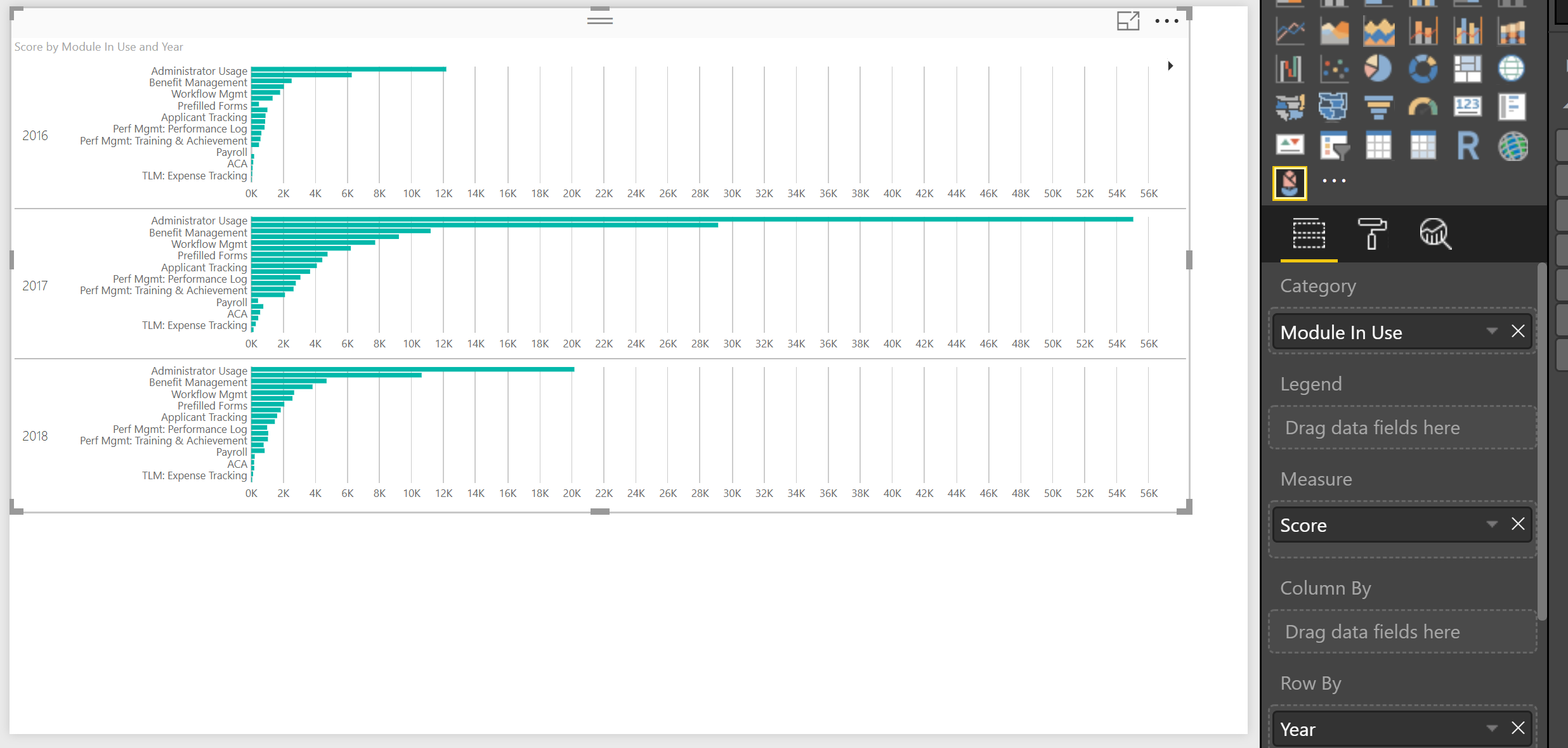This screenshot has width=1568, height=748.
Task: Click the Payroll label in 2017
Action: (x=232, y=302)
